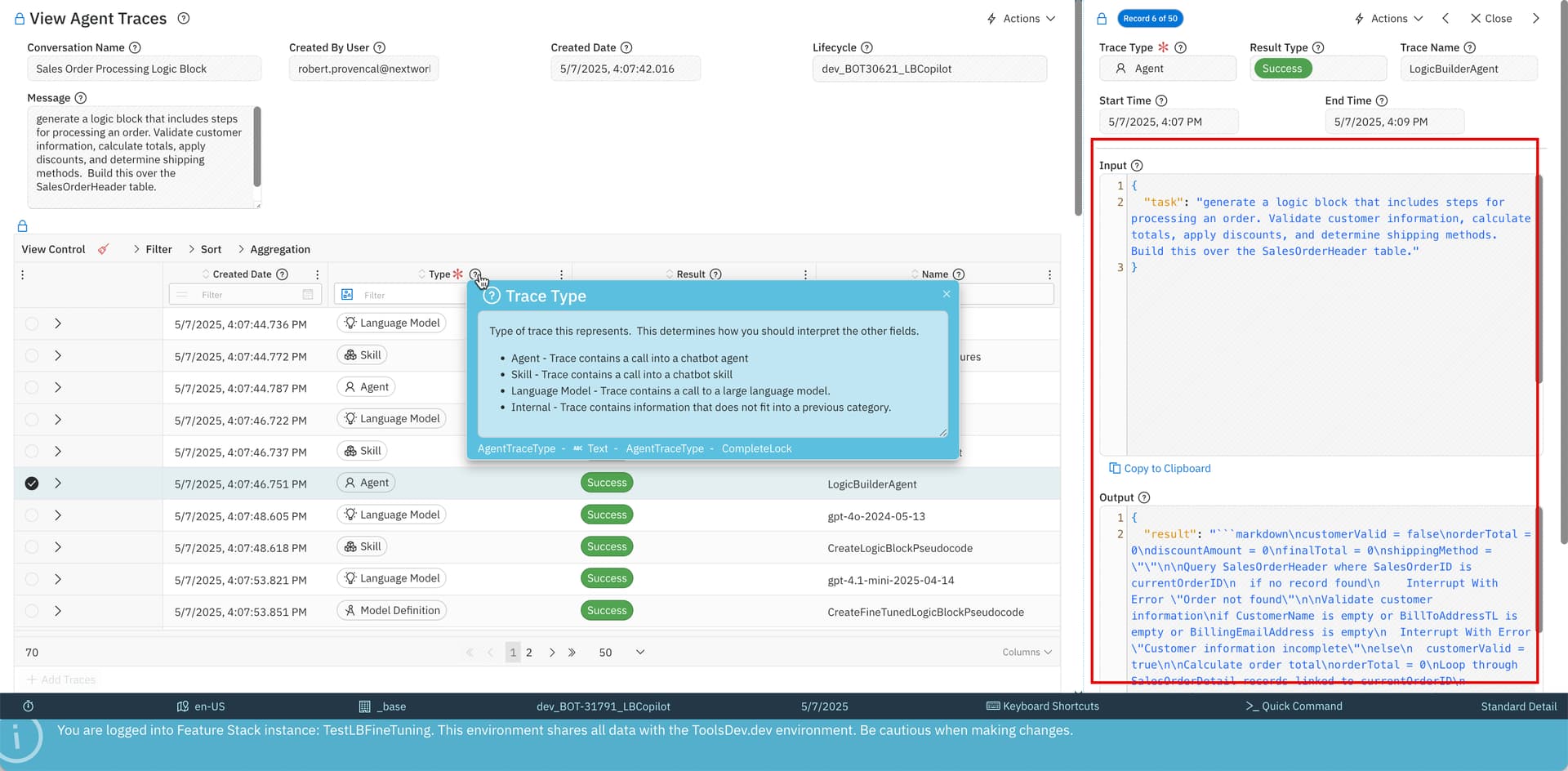Go to next page of grid
Screen dimensions: 1568x771
[552, 653]
